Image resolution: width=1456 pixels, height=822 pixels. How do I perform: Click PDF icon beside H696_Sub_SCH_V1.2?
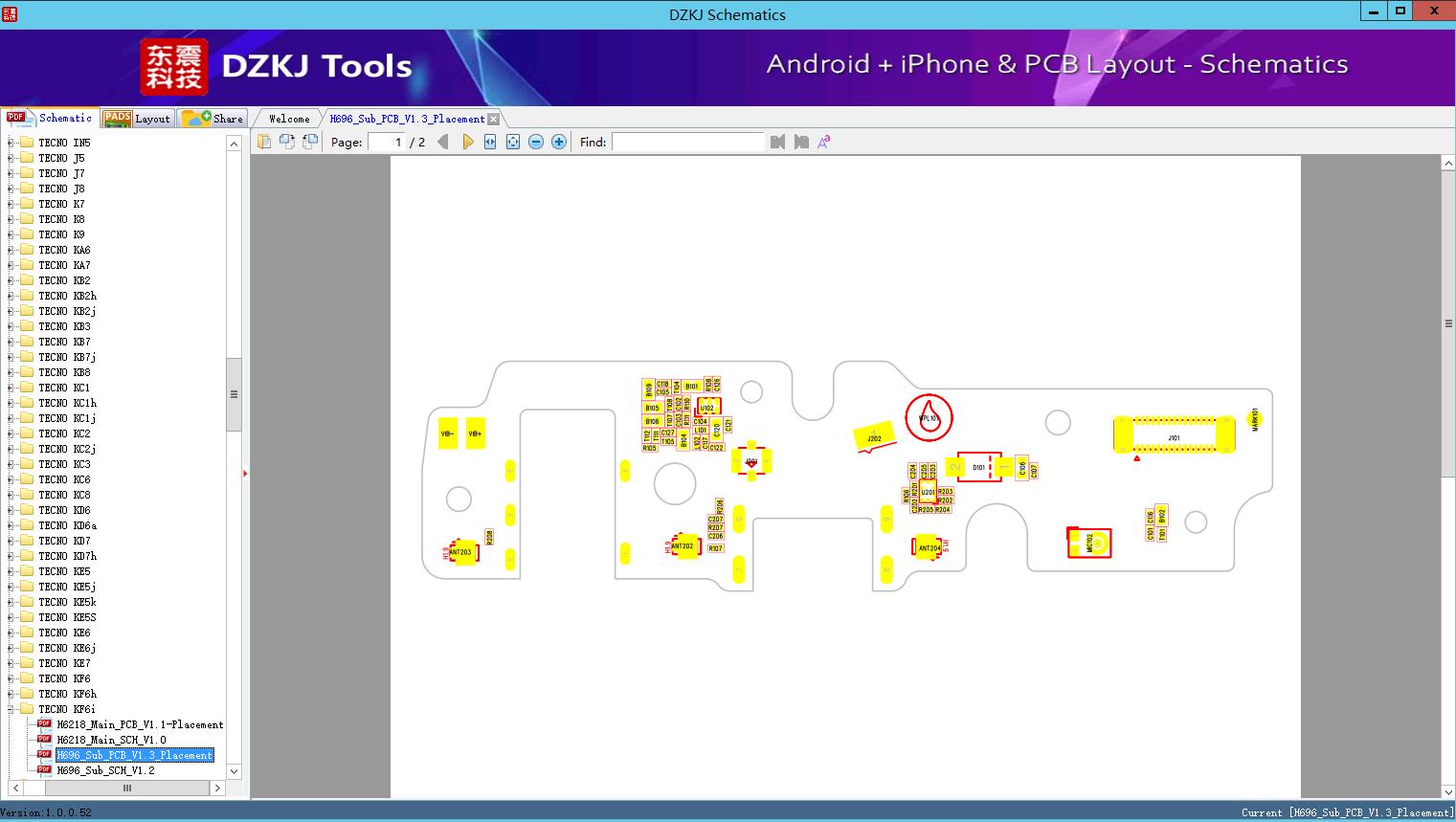(x=44, y=769)
